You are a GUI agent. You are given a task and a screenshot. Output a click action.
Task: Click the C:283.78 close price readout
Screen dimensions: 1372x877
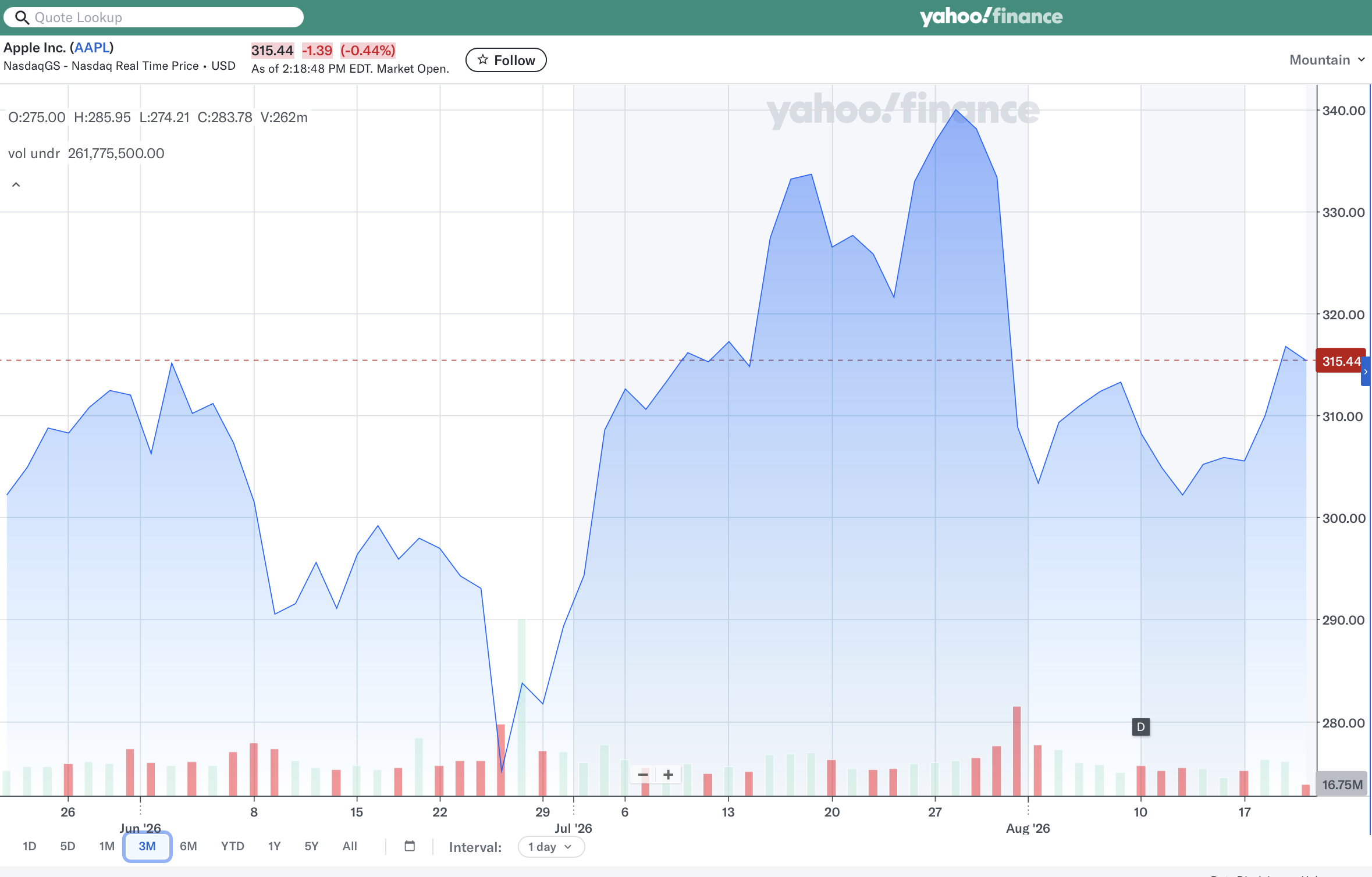click(225, 117)
